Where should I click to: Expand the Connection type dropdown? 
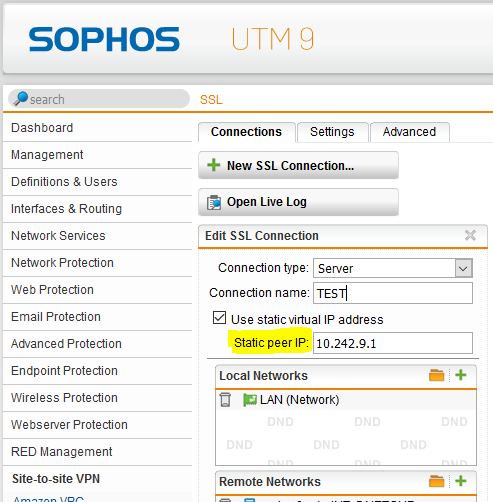tap(464, 268)
